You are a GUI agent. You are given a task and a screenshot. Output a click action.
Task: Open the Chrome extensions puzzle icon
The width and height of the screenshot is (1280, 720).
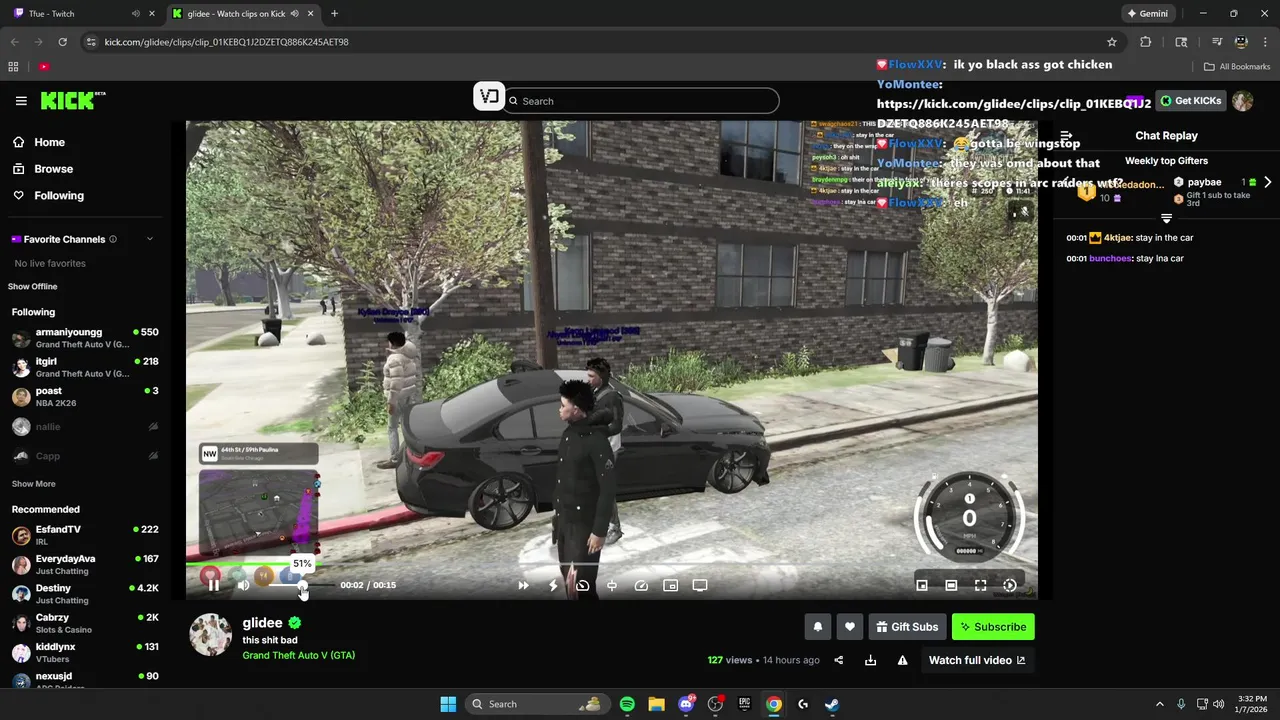point(1146,42)
